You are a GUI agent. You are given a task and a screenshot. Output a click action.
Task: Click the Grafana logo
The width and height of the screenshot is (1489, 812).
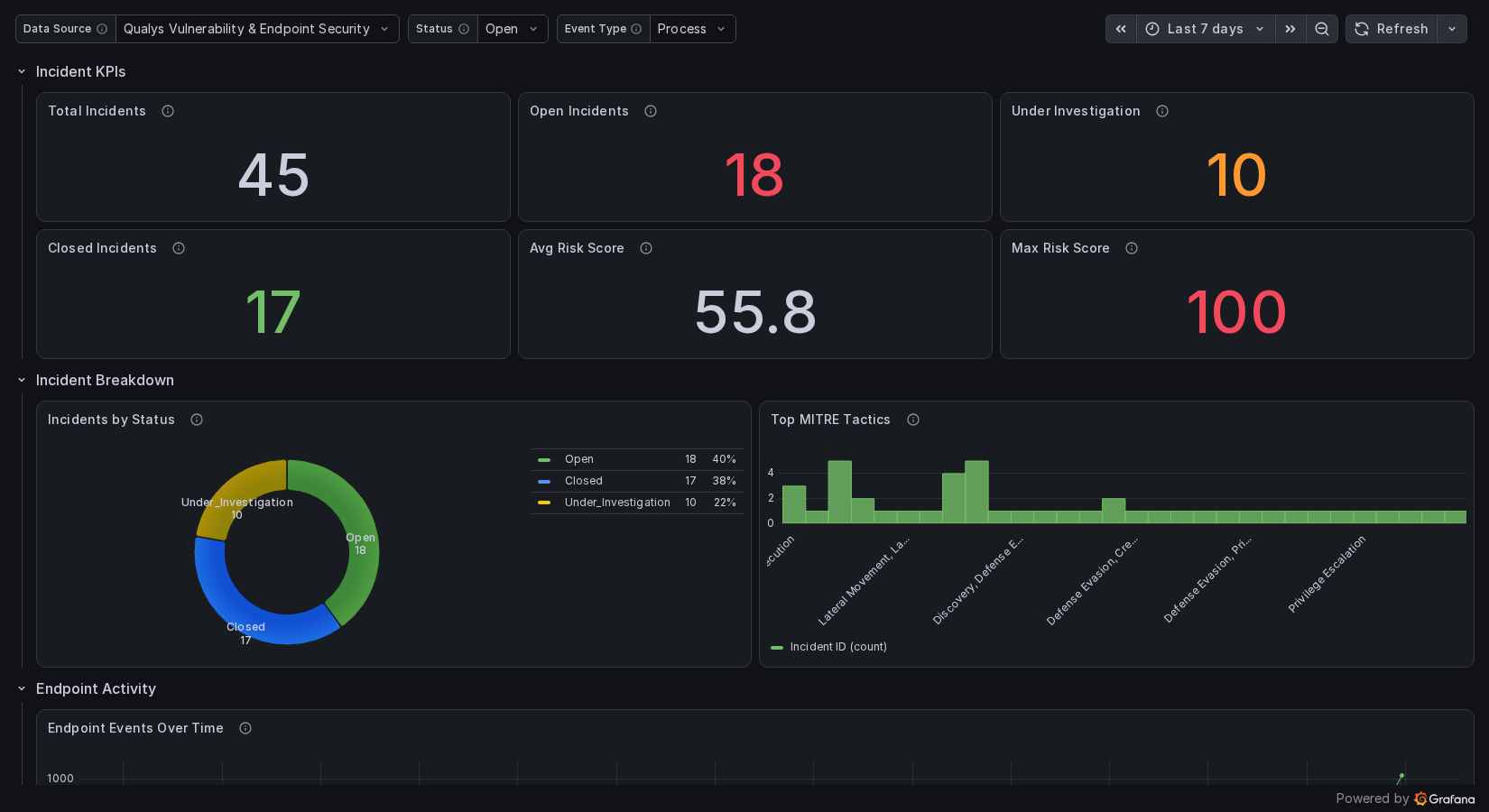tap(1445, 798)
